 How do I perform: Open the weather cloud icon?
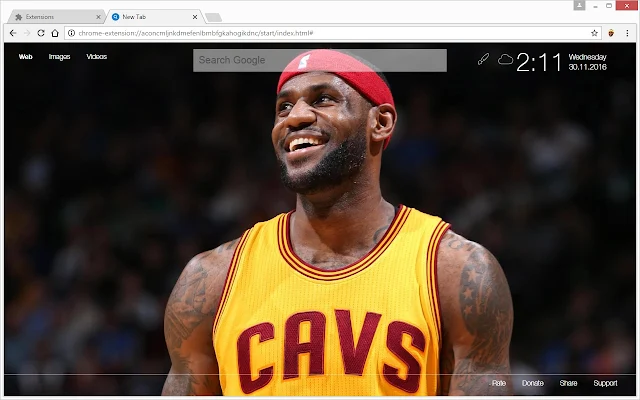(505, 60)
